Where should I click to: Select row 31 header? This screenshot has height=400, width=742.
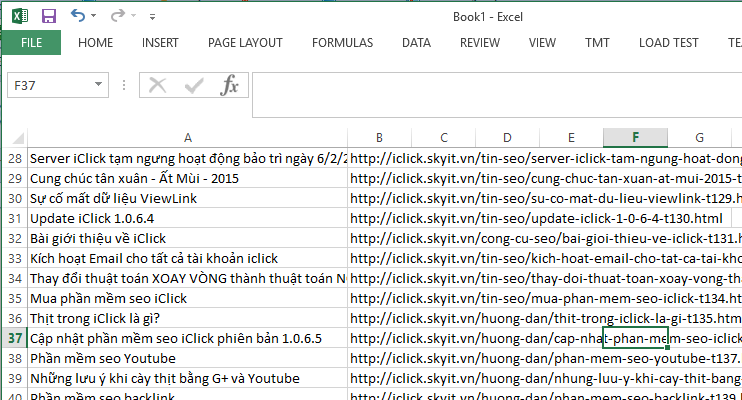[x=15, y=218]
